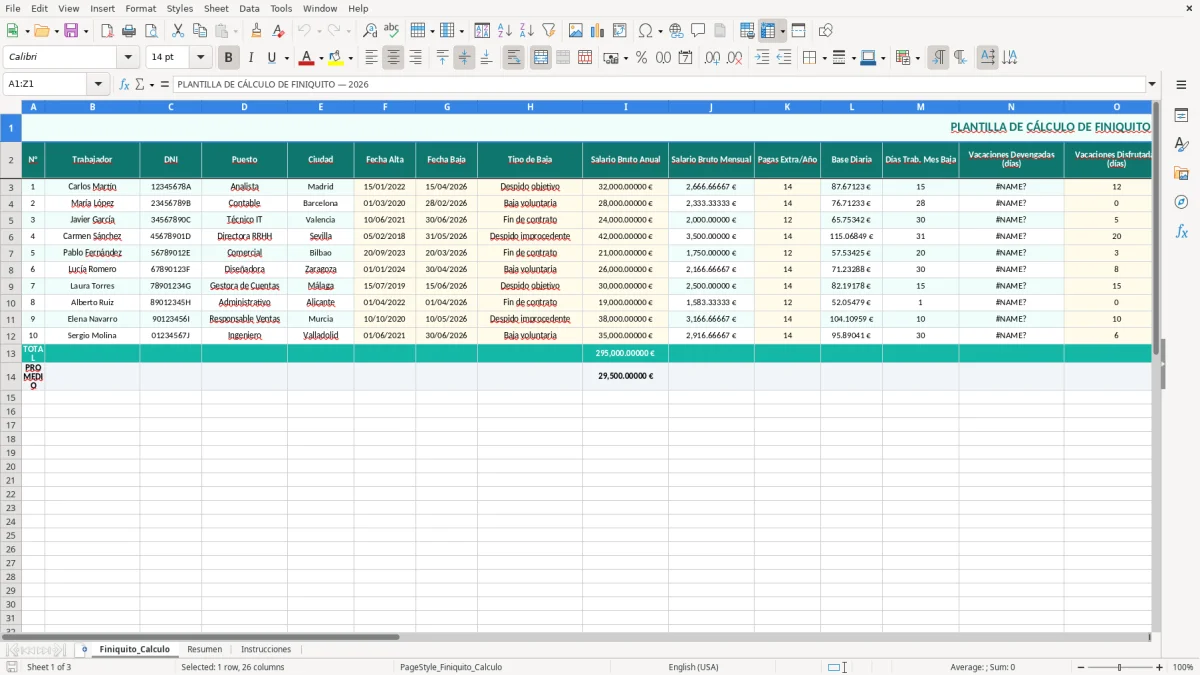
Task: Export directly as PDF
Action: point(107,31)
